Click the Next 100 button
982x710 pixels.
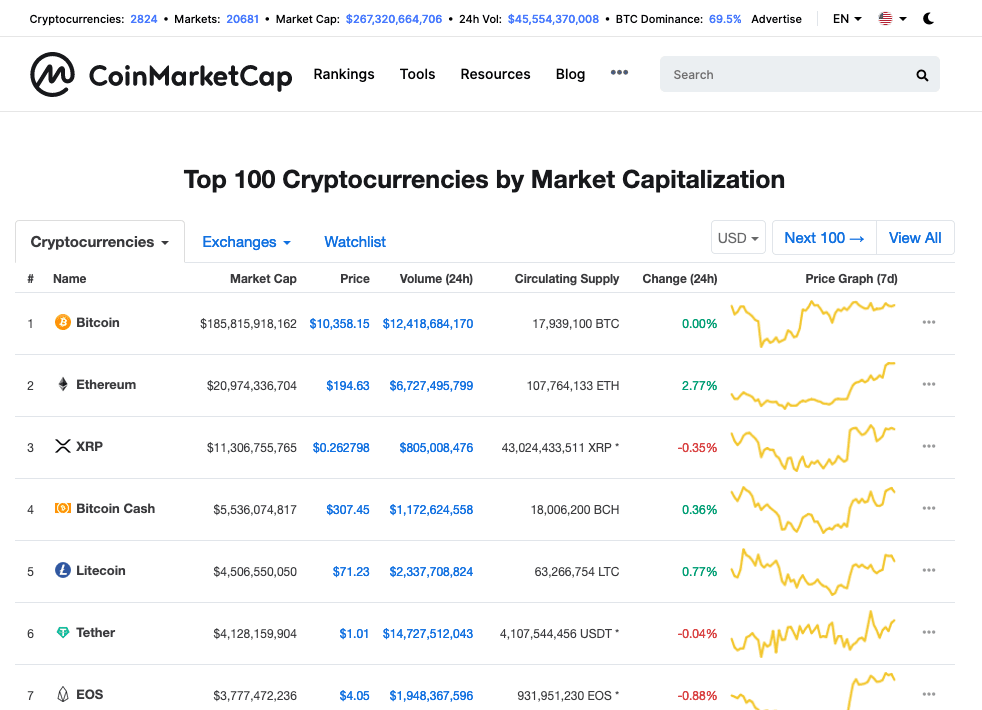824,238
